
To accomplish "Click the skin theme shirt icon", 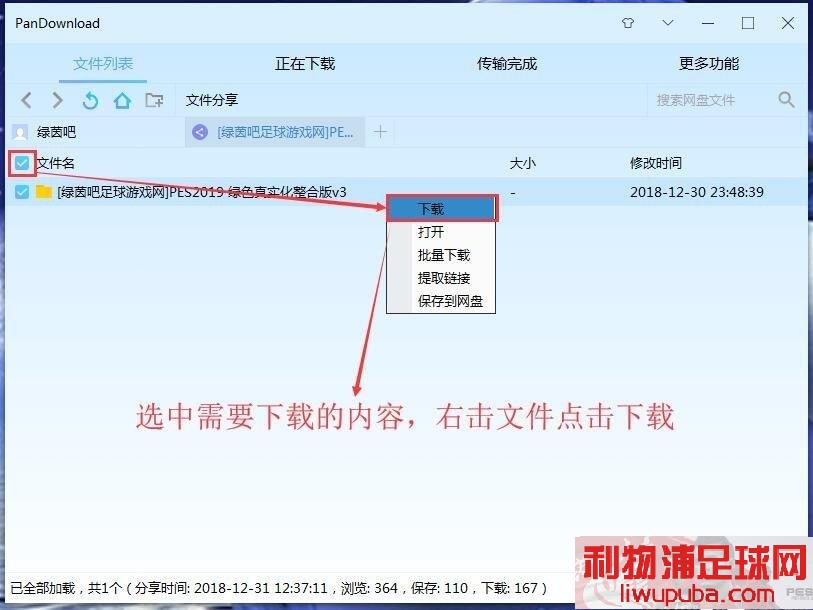I will 628,23.
